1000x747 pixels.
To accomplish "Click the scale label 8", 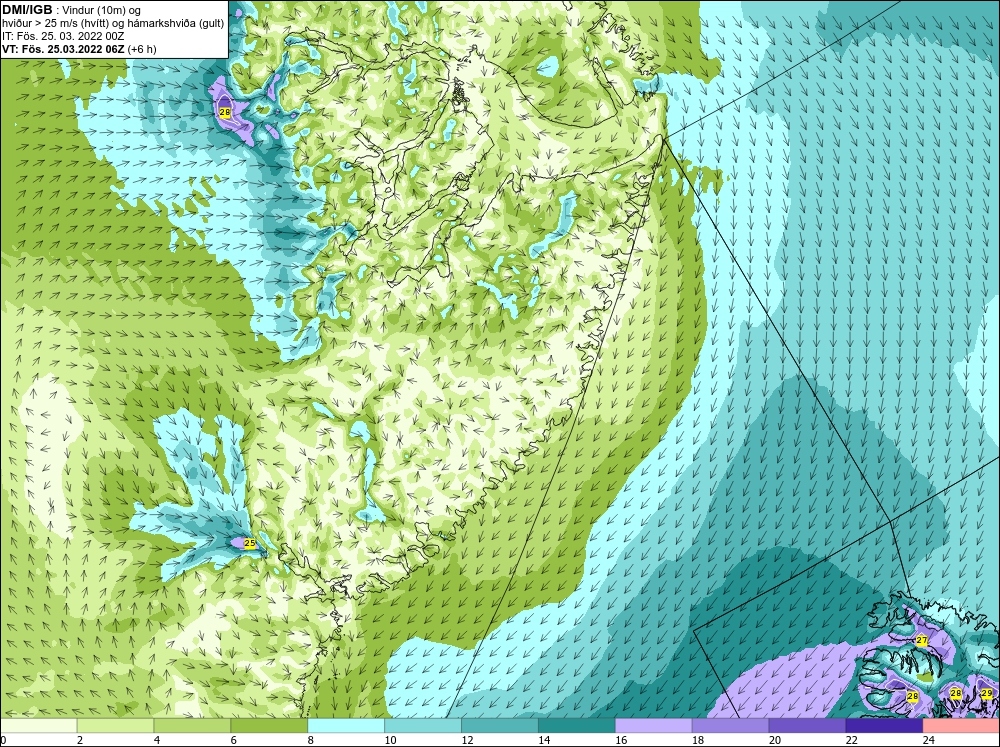I will 311,740.
